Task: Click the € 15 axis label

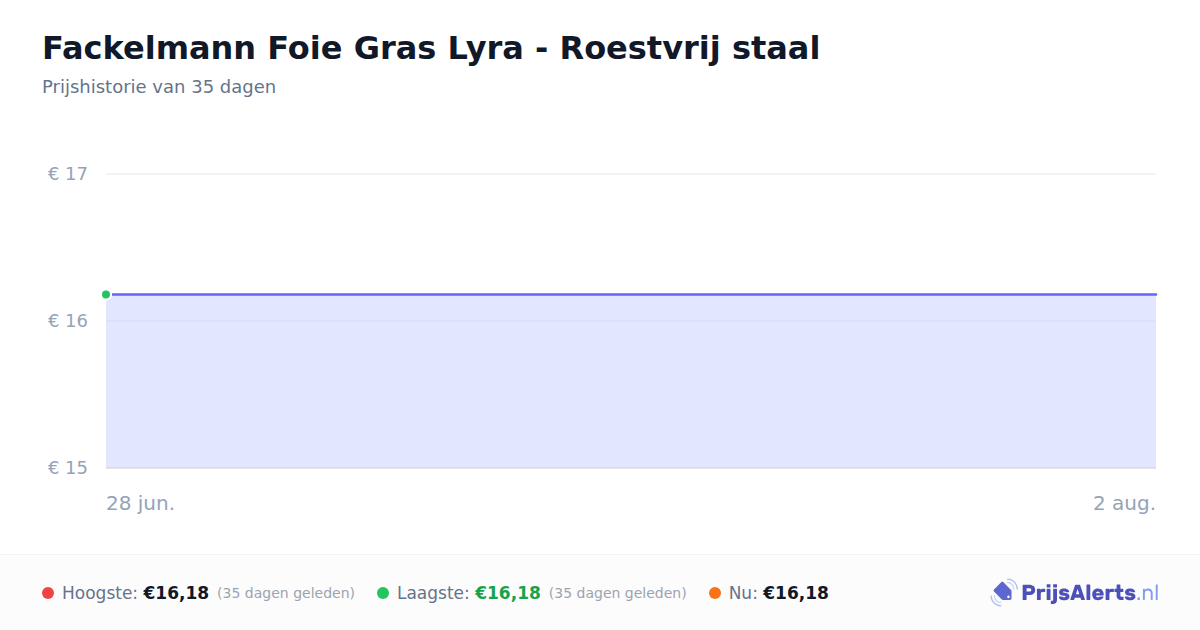Action: tap(68, 468)
